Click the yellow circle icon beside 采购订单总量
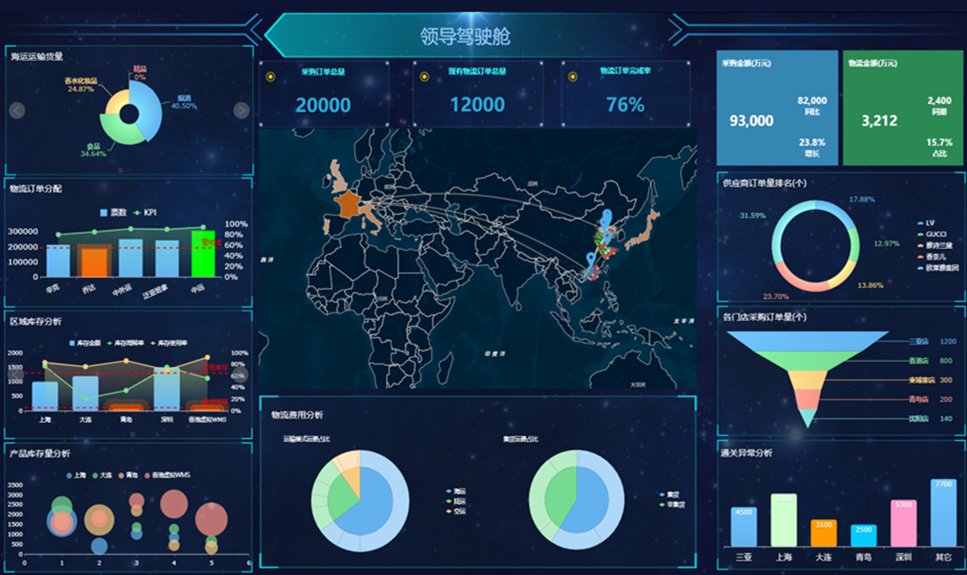This screenshot has height=575, width=967. point(272,75)
